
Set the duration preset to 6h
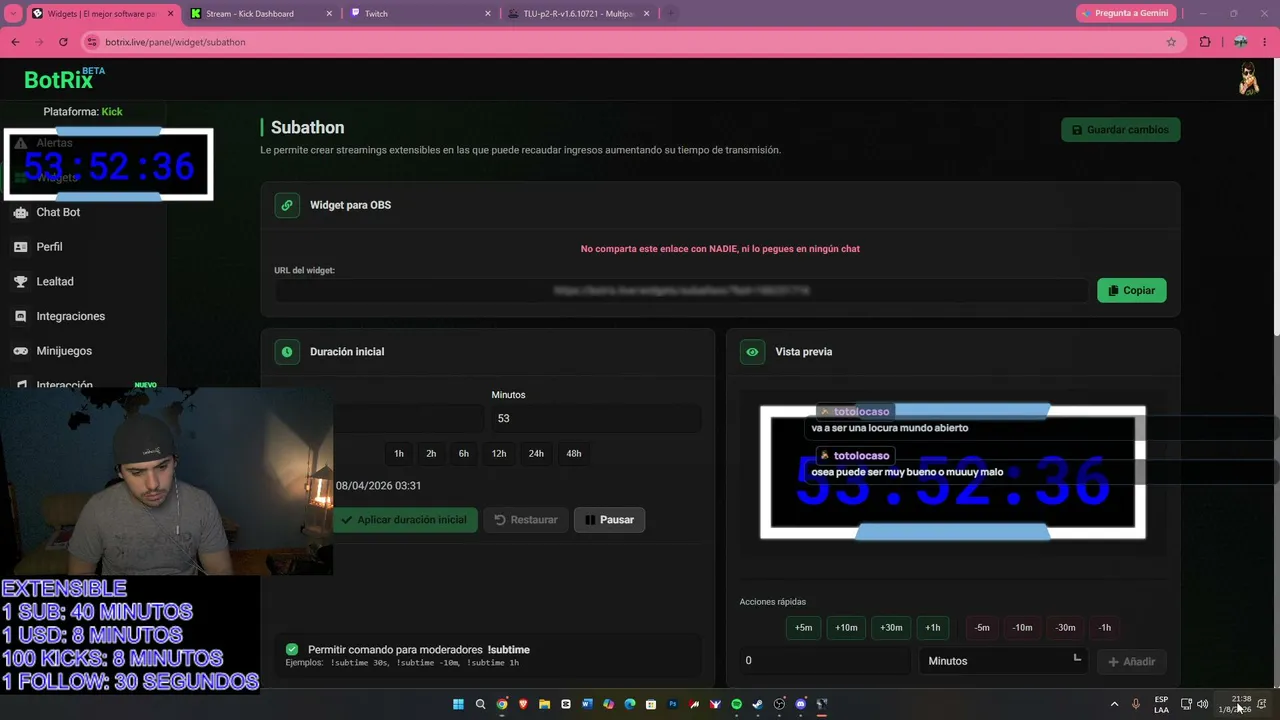464,454
